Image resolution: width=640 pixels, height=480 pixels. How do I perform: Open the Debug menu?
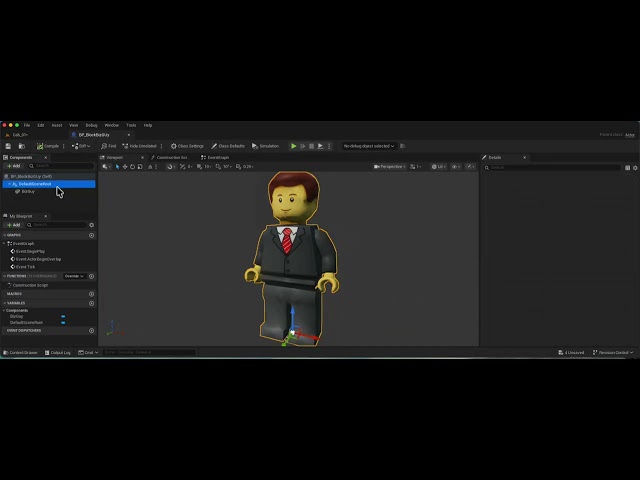point(91,125)
